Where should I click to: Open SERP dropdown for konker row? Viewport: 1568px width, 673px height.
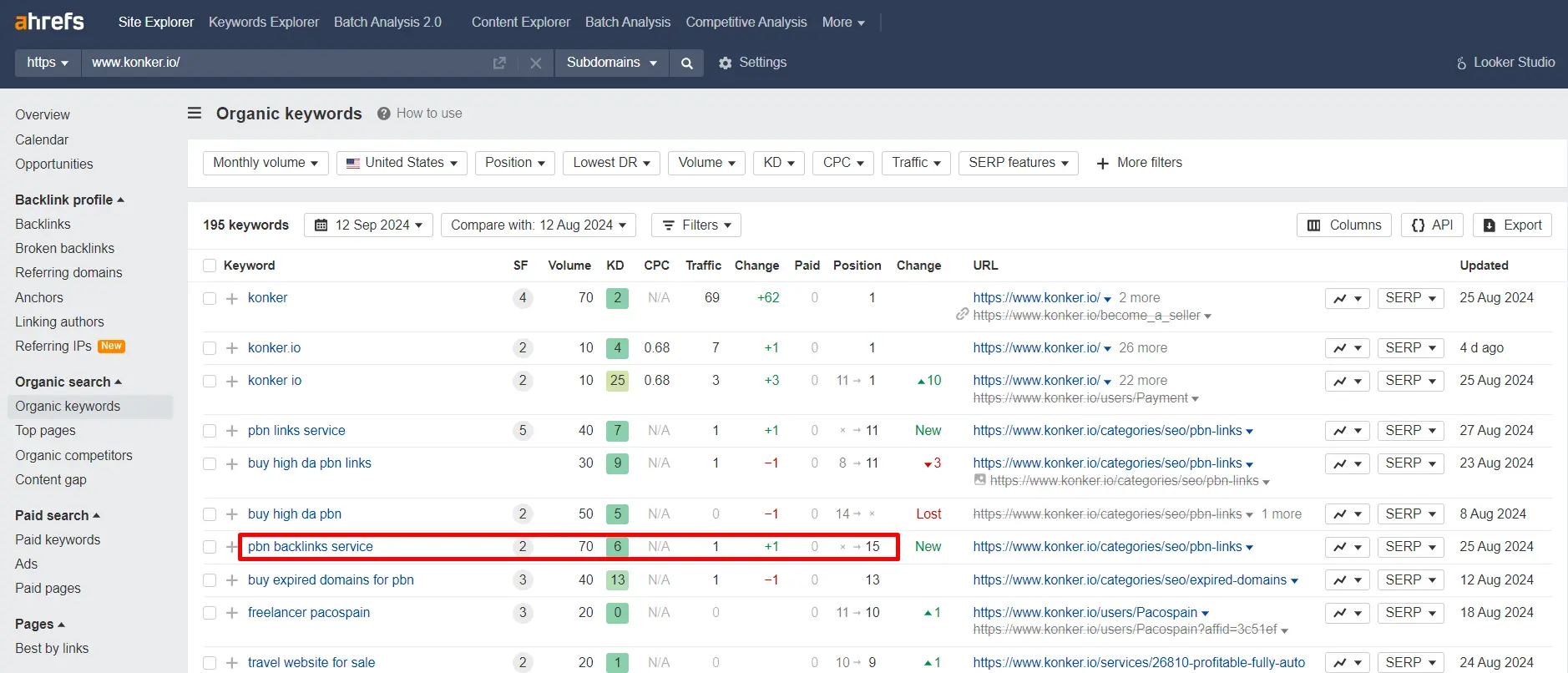tap(1410, 298)
